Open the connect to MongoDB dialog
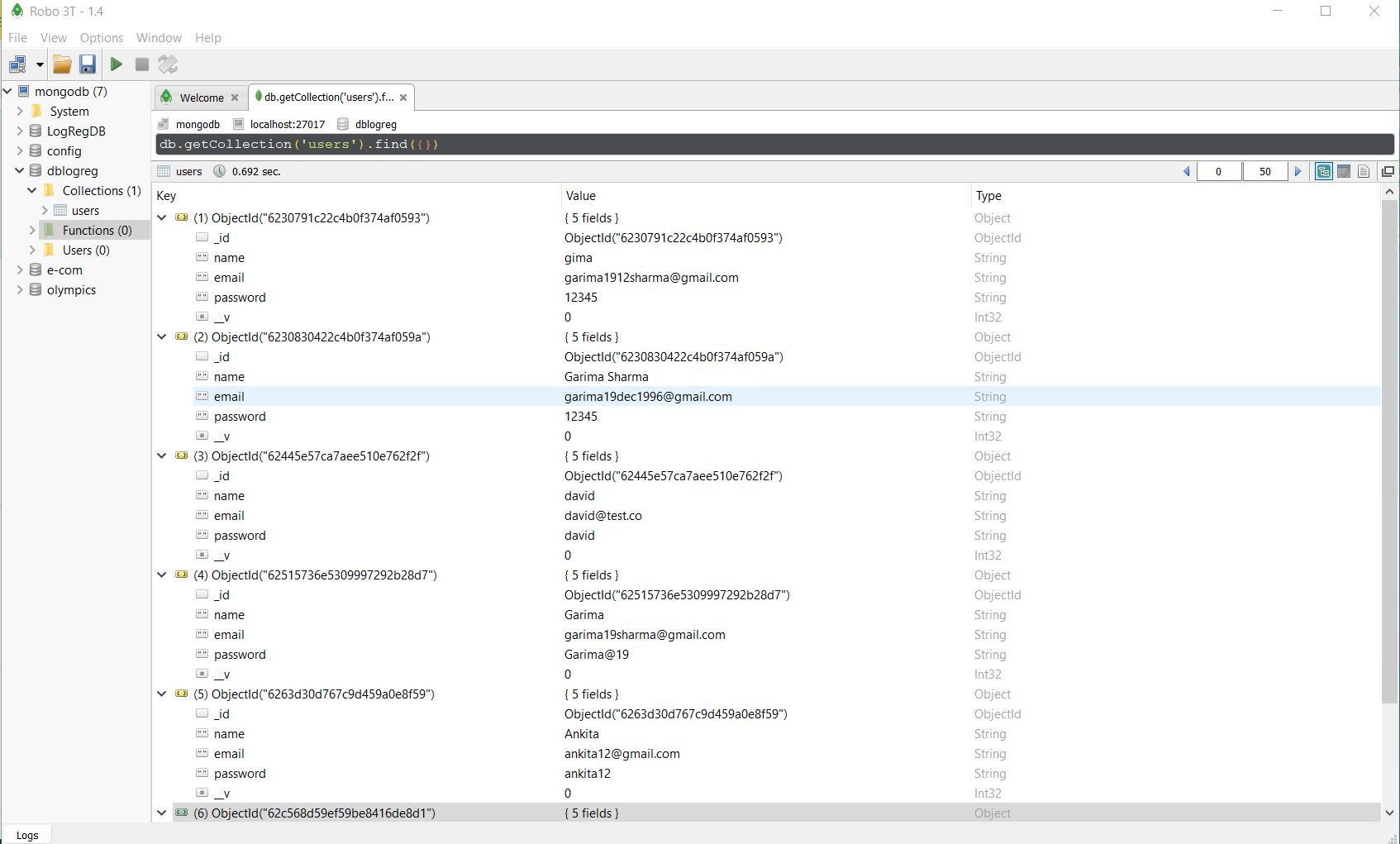 [17, 64]
